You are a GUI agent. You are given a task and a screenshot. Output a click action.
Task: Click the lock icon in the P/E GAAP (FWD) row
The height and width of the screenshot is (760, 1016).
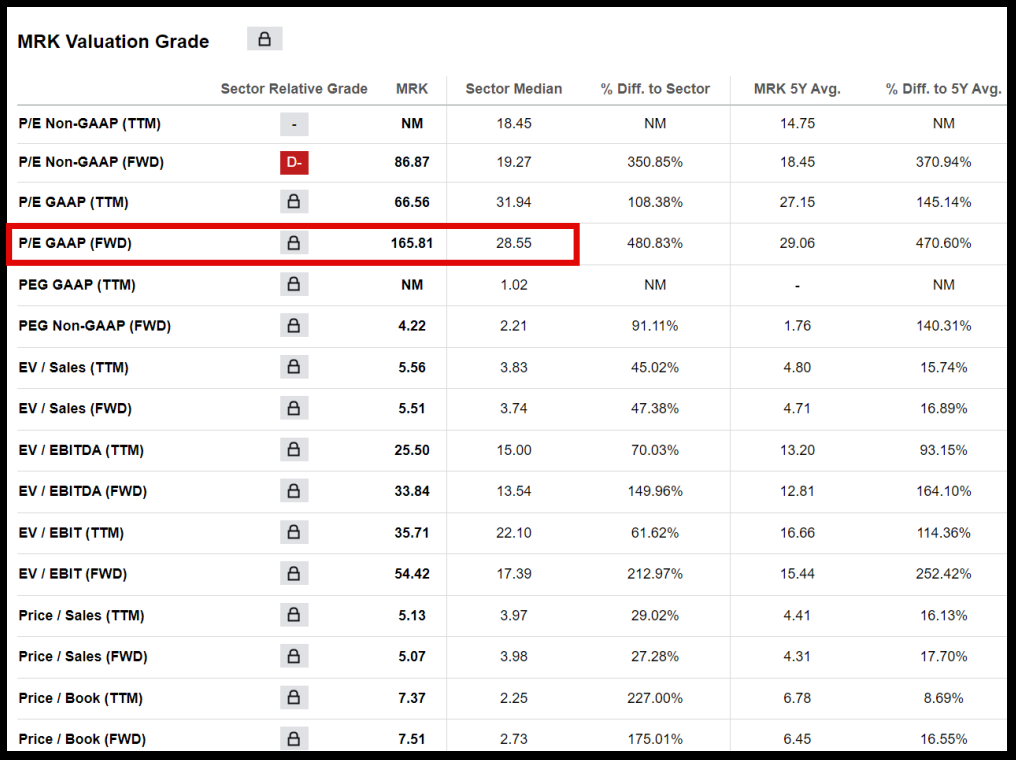(x=294, y=243)
